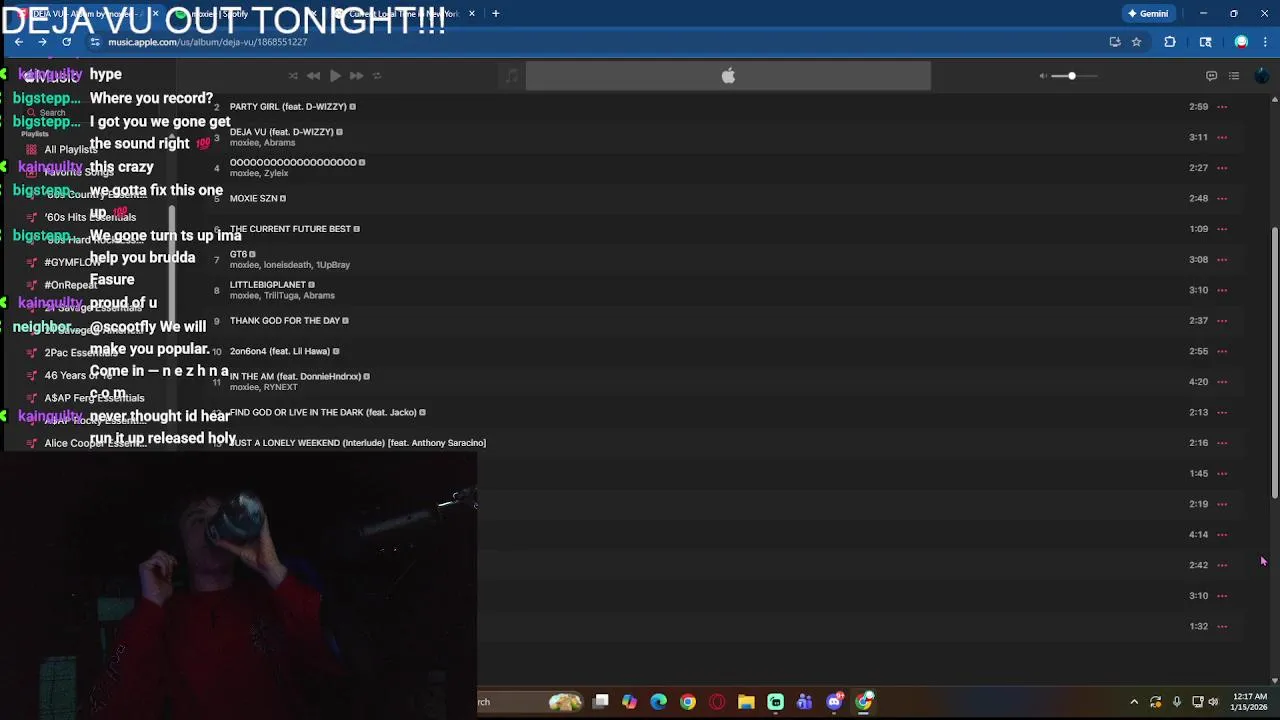Open the playing next queue list icon
Image resolution: width=1280 pixels, height=720 pixels.
point(1234,76)
